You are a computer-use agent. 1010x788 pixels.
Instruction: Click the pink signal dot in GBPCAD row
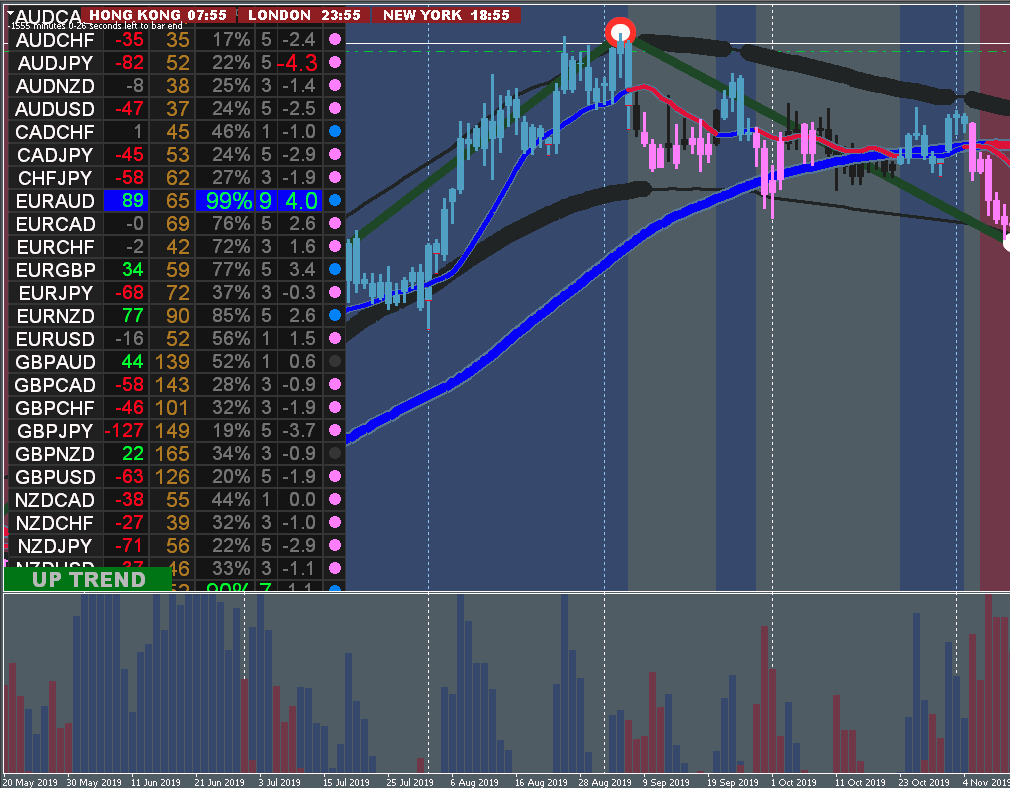coord(335,384)
